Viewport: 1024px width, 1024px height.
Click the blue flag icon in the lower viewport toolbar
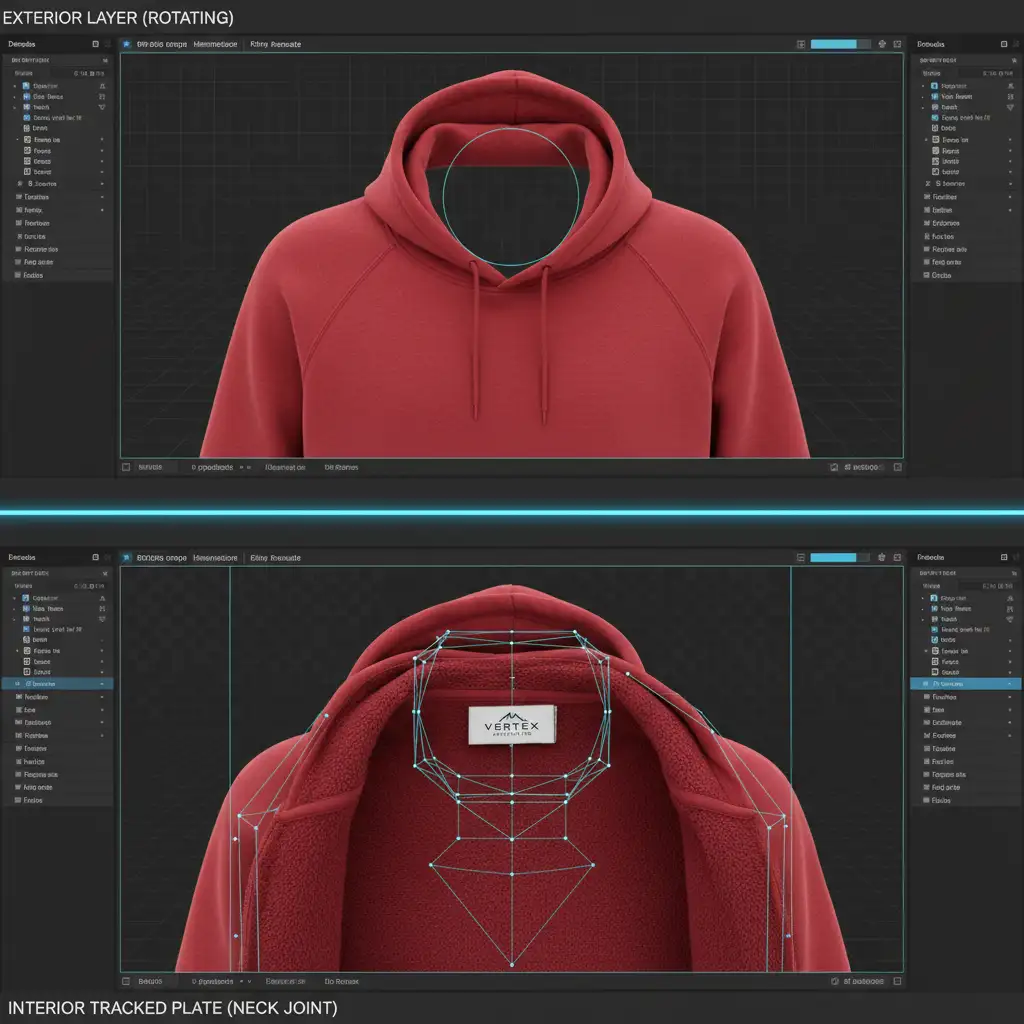click(x=126, y=558)
